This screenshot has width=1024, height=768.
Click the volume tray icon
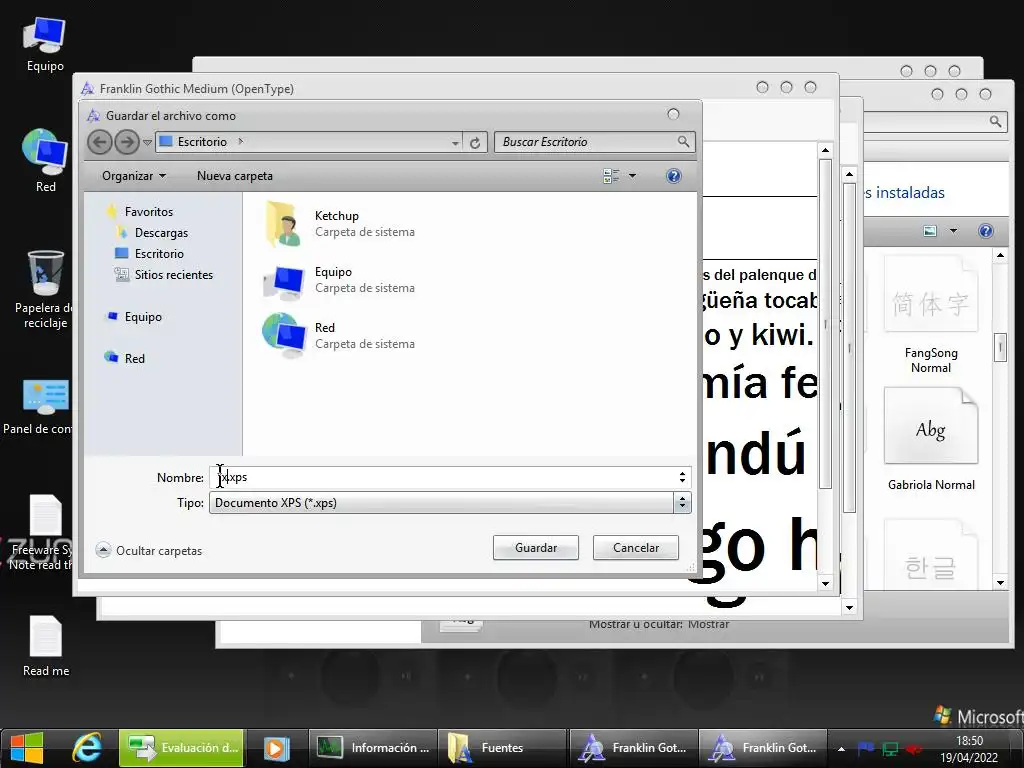914,748
